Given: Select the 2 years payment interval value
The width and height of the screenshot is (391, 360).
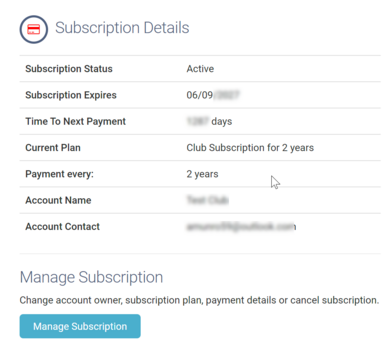Looking at the screenshot, I should pos(202,174).
